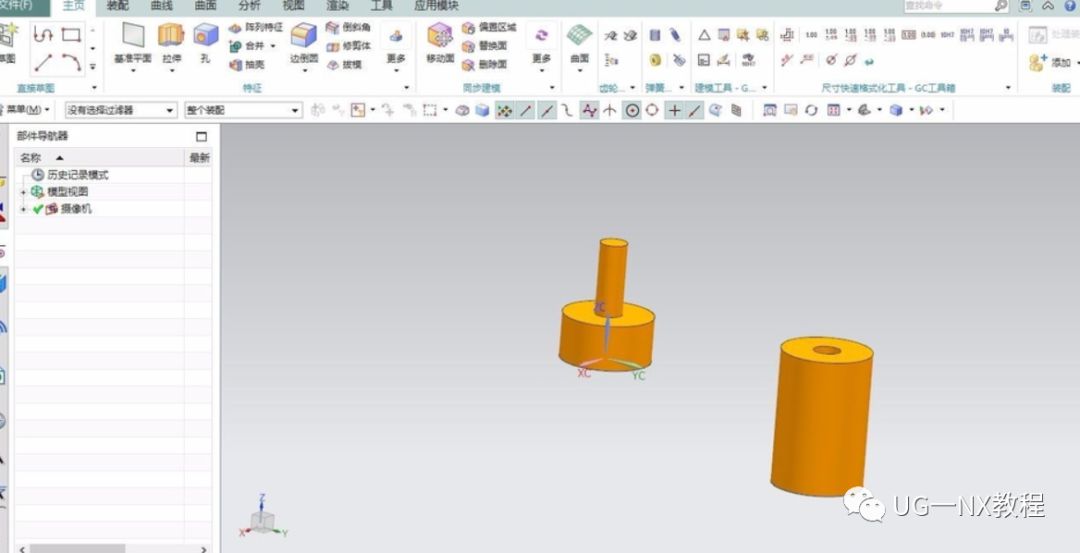Open the 视图 ribbon tab
1080x553 pixels.
[x=293, y=6]
